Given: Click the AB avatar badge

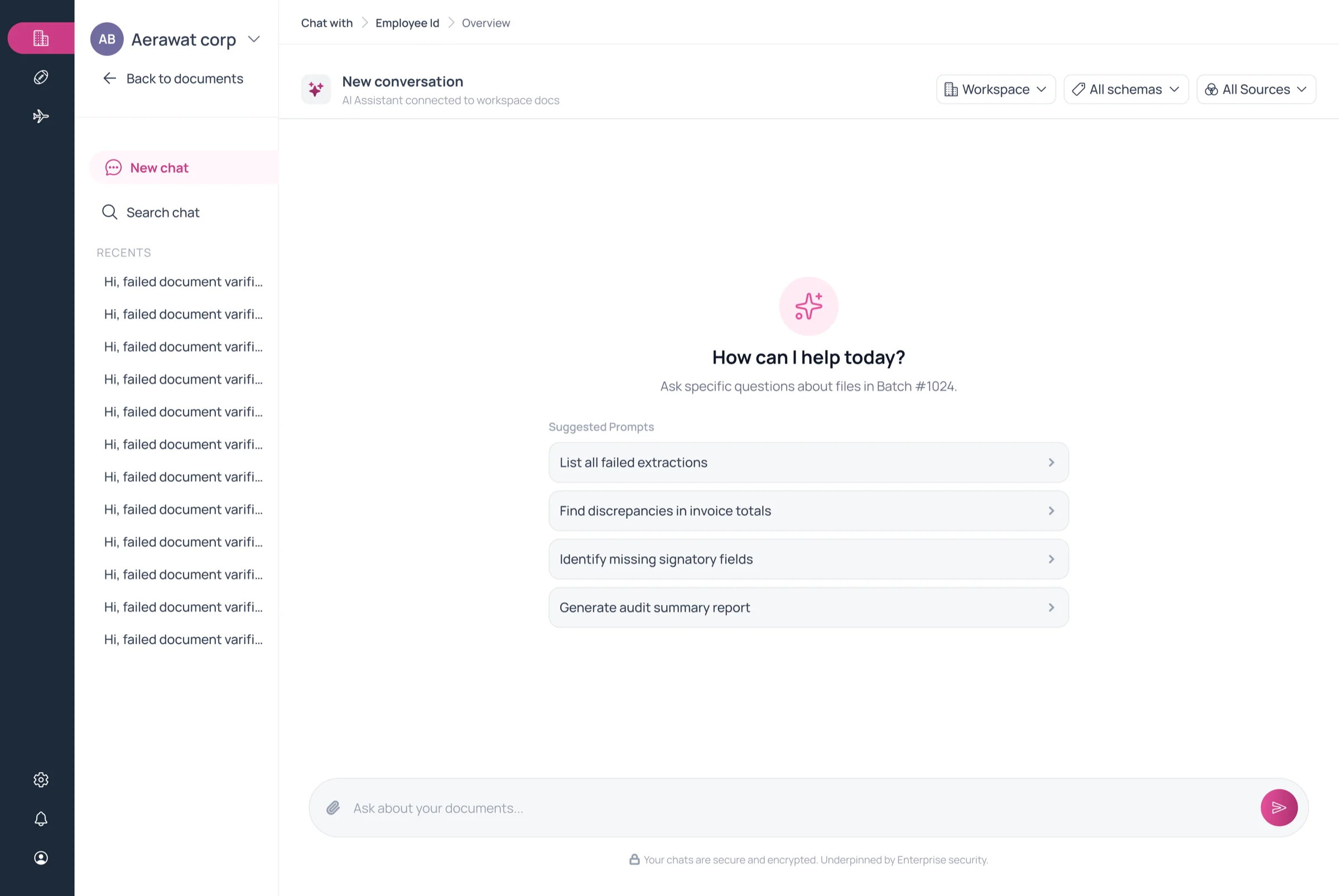Looking at the screenshot, I should (x=107, y=39).
